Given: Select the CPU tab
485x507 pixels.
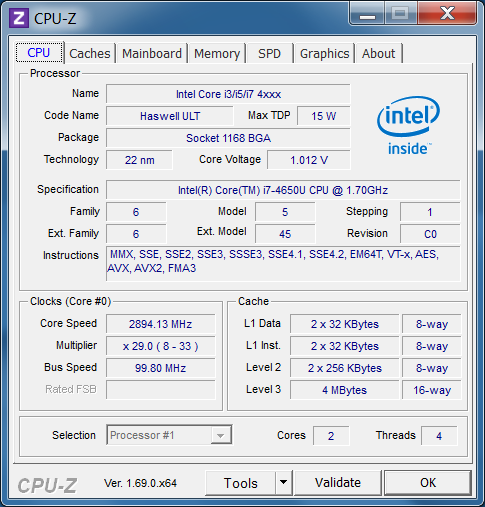Looking at the screenshot, I should [x=39, y=53].
